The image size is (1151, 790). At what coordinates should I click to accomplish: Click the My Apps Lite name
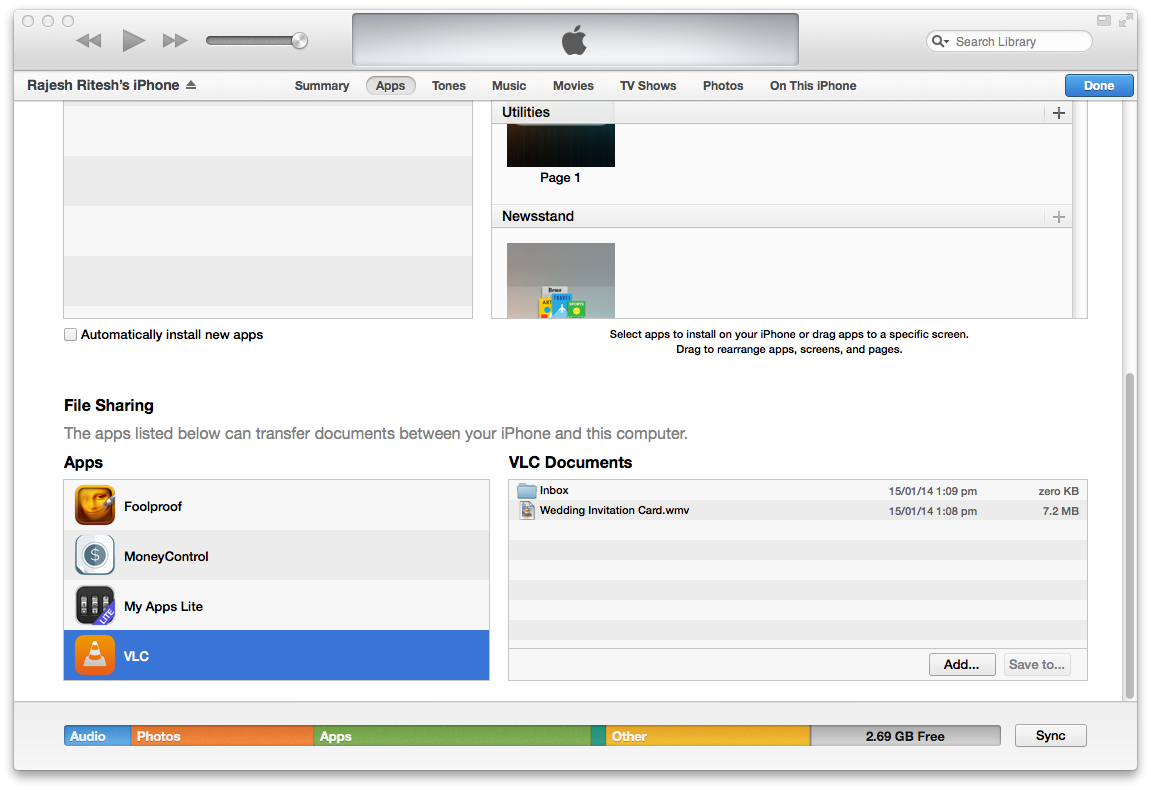pyautogui.click(x=163, y=606)
